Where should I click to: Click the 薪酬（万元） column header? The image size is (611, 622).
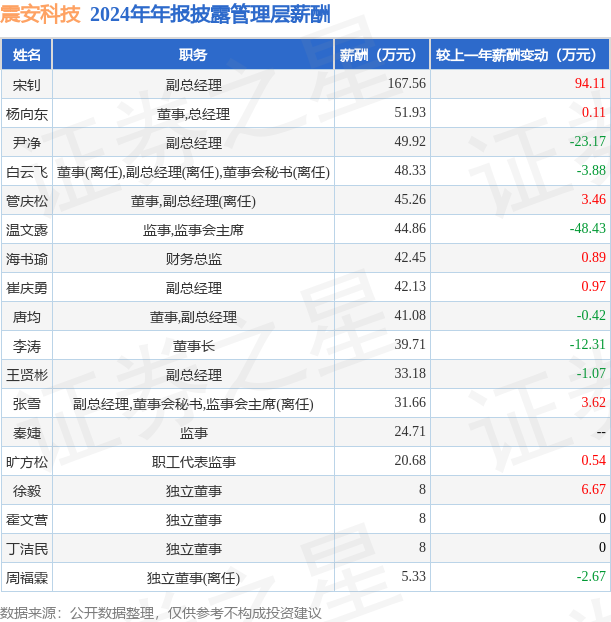click(x=382, y=55)
